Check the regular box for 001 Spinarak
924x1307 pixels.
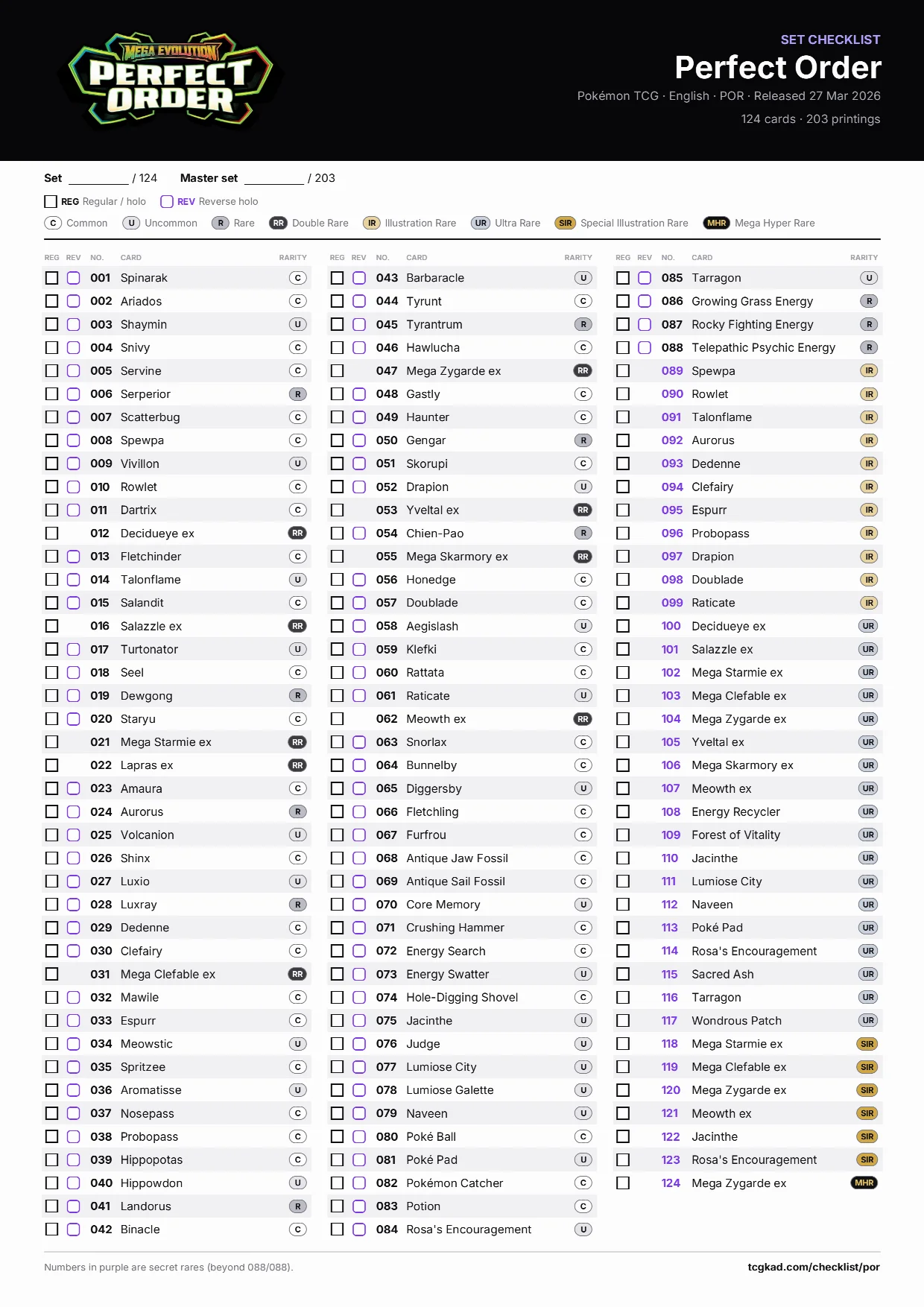[51, 278]
